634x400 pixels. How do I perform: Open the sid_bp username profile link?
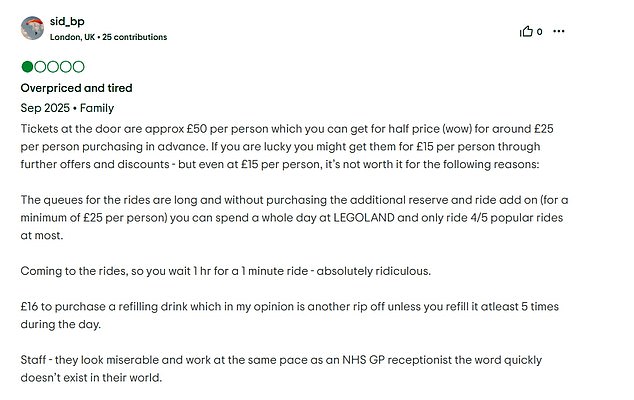tap(67, 21)
